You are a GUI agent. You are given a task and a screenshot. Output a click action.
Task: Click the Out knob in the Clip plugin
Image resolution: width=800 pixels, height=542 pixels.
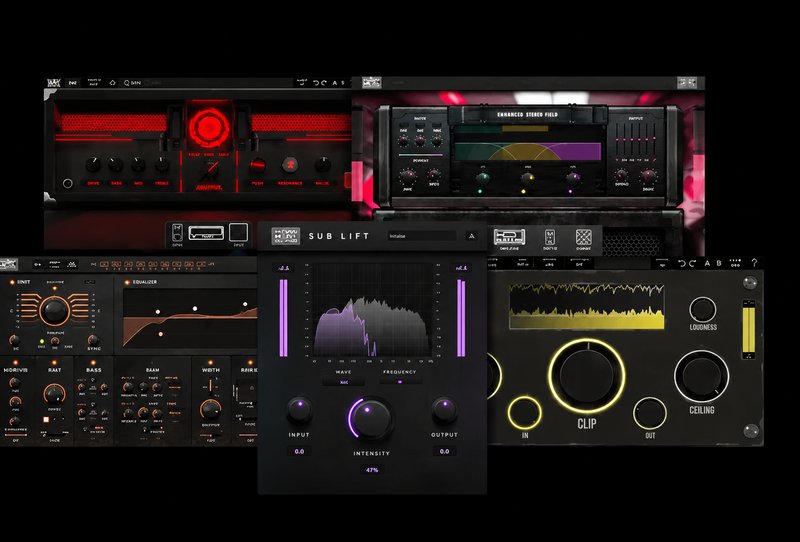650,414
